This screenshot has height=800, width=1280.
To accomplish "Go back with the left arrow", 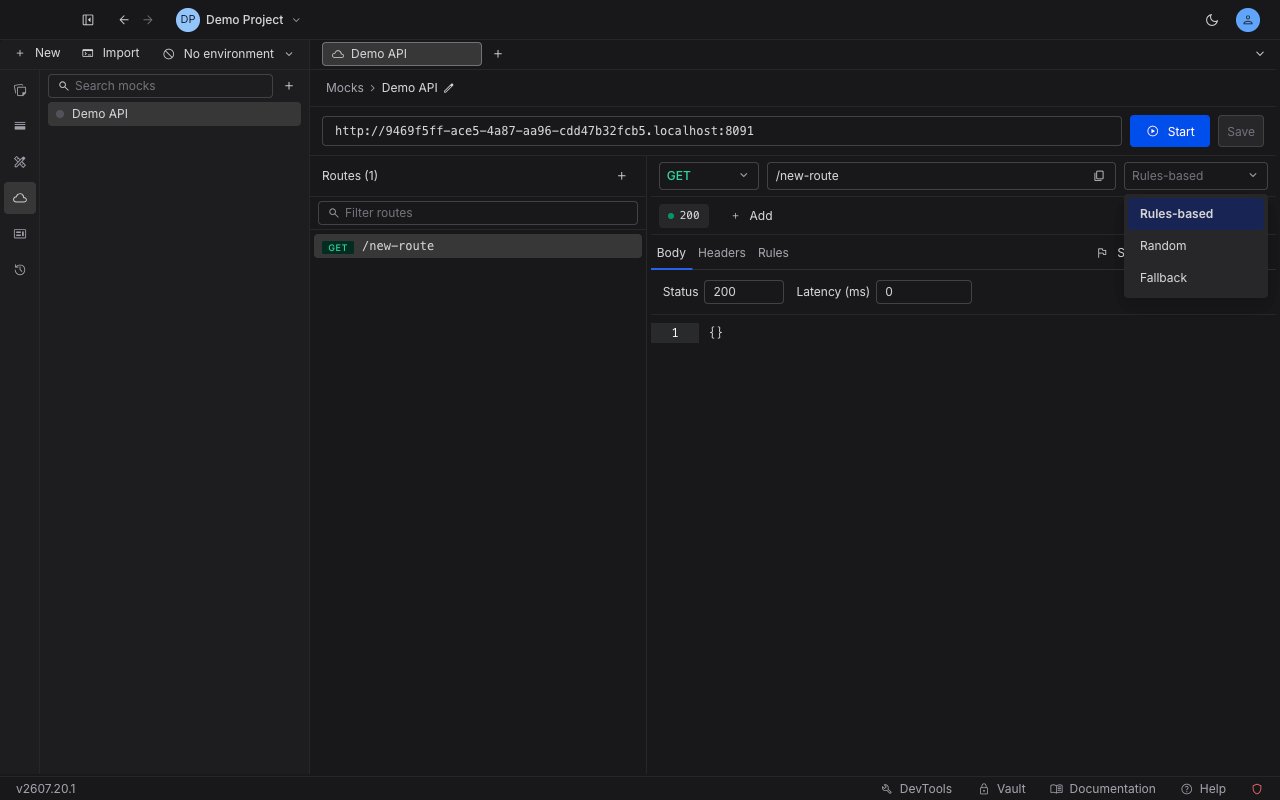I will (x=124, y=20).
